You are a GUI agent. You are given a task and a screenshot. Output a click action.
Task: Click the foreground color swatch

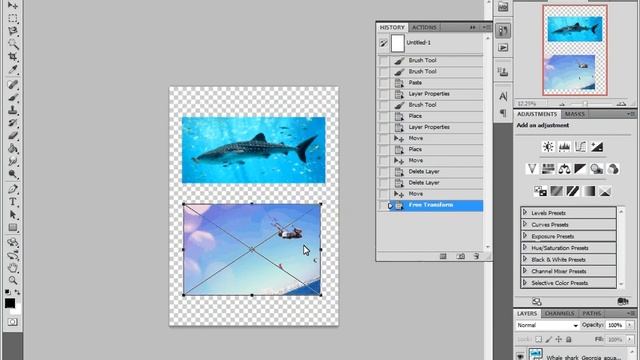point(10,303)
